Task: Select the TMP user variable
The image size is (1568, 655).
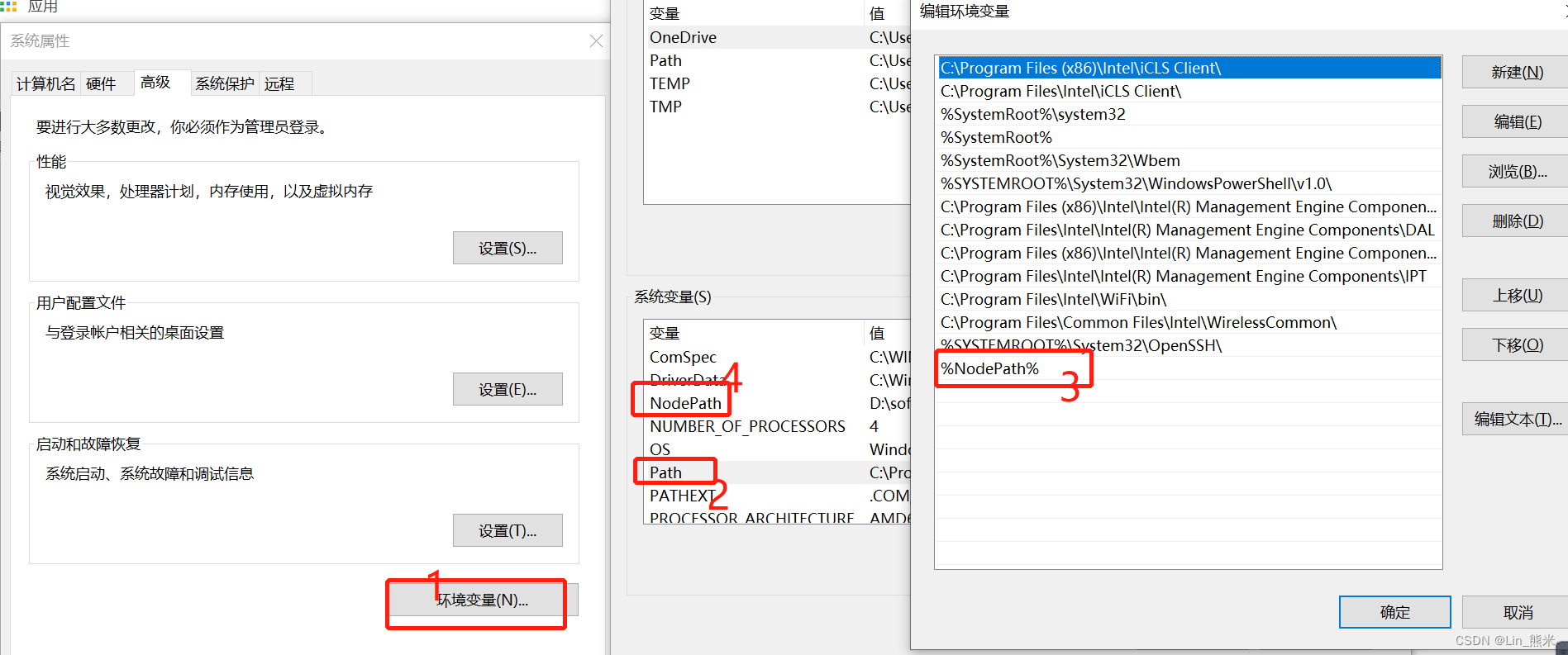Action: (777, 107)
